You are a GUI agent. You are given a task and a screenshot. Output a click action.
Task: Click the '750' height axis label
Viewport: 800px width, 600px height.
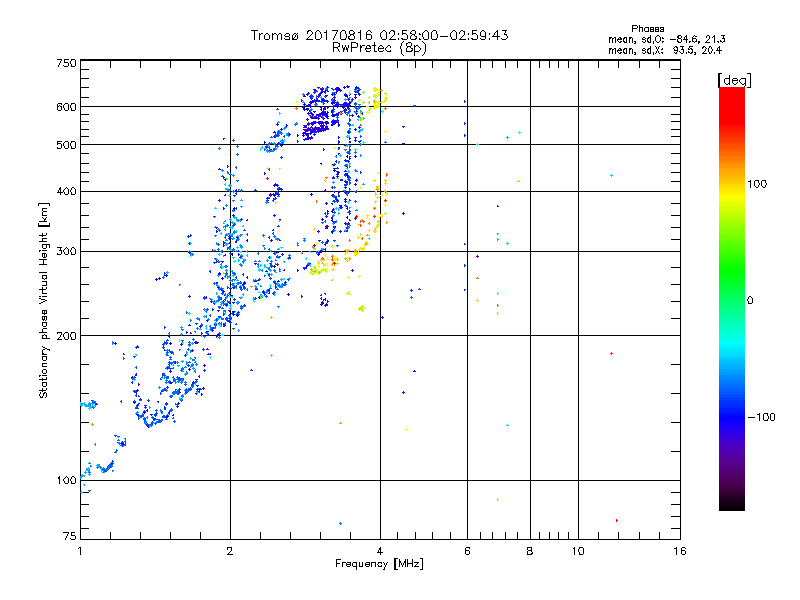pos(66,63)
